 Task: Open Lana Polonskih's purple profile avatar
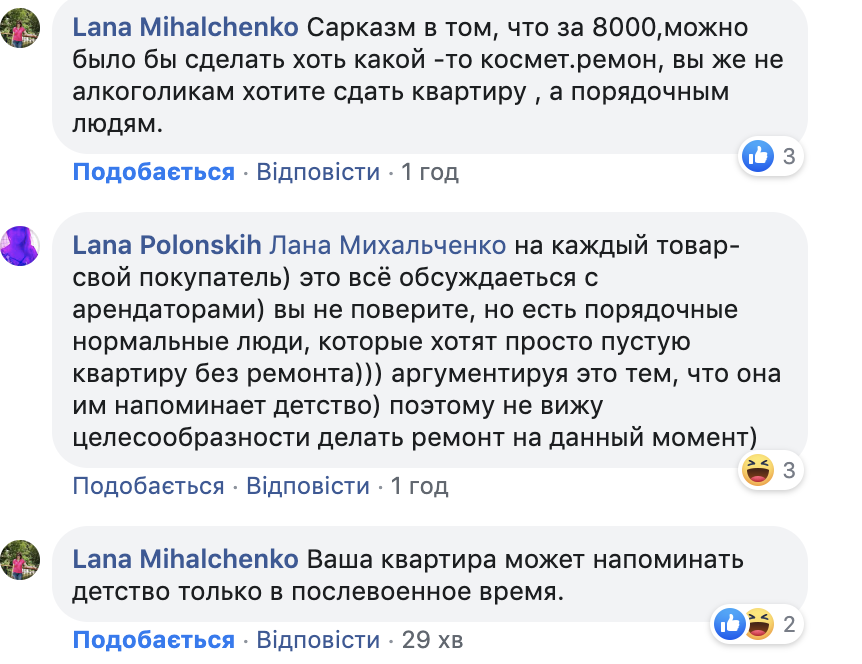click(x=20, y=245)
